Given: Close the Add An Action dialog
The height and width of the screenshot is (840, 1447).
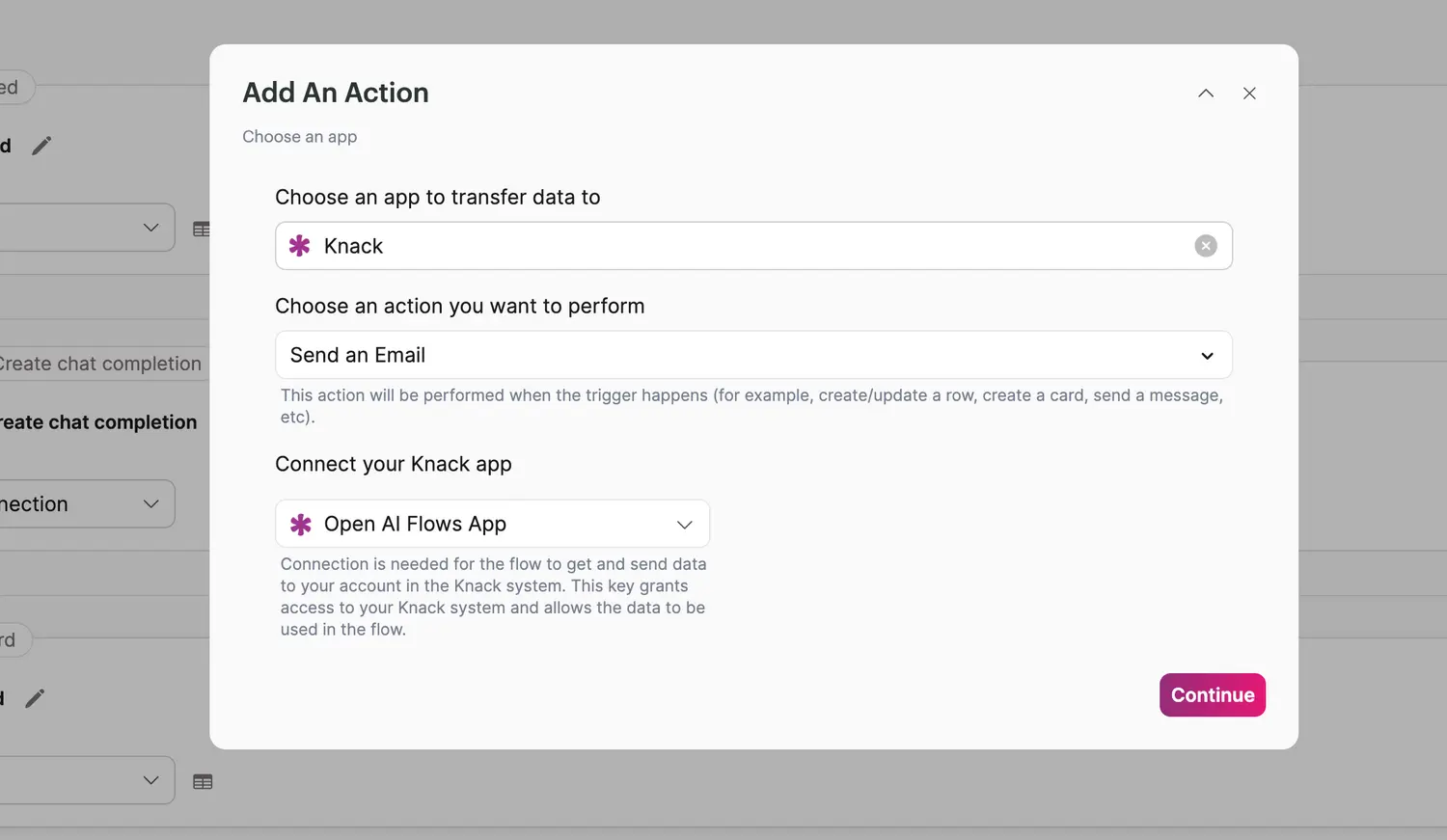Looking at the screenshot, I should point(1249,94).
